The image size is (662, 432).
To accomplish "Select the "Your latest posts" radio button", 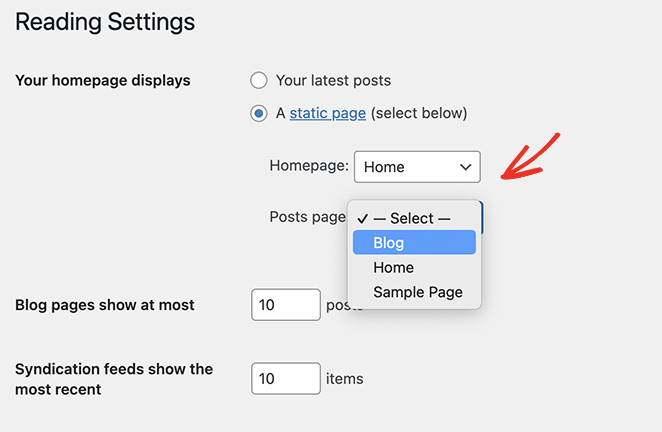I will (x=259, y=80).
